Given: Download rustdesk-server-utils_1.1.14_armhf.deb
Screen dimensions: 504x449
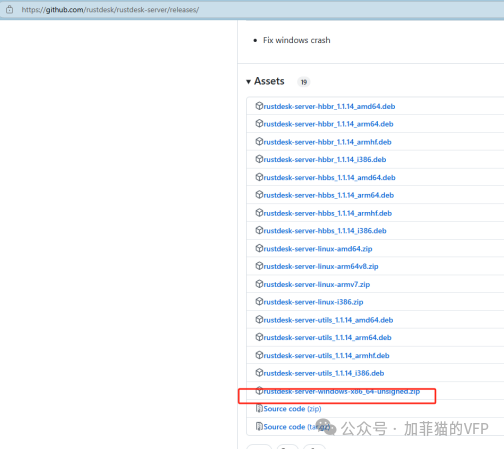Looking at the screenshot, I should click(326, 356).
